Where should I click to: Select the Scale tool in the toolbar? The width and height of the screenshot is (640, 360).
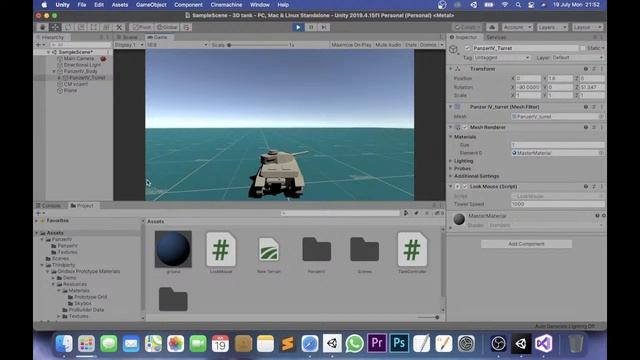pyautogui.click(x=81, y=27)
